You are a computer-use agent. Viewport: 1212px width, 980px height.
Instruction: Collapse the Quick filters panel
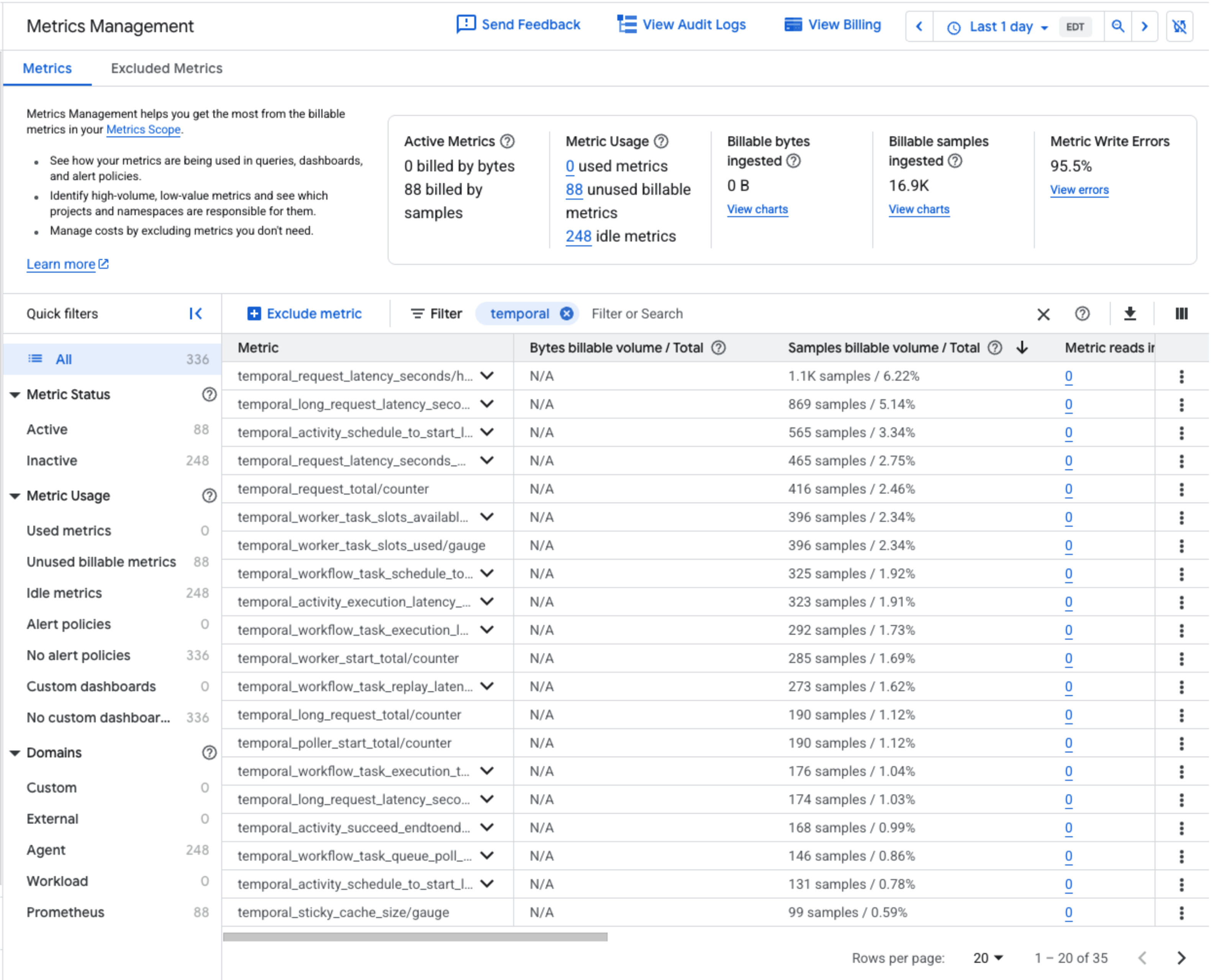click(x=195, y=314)
